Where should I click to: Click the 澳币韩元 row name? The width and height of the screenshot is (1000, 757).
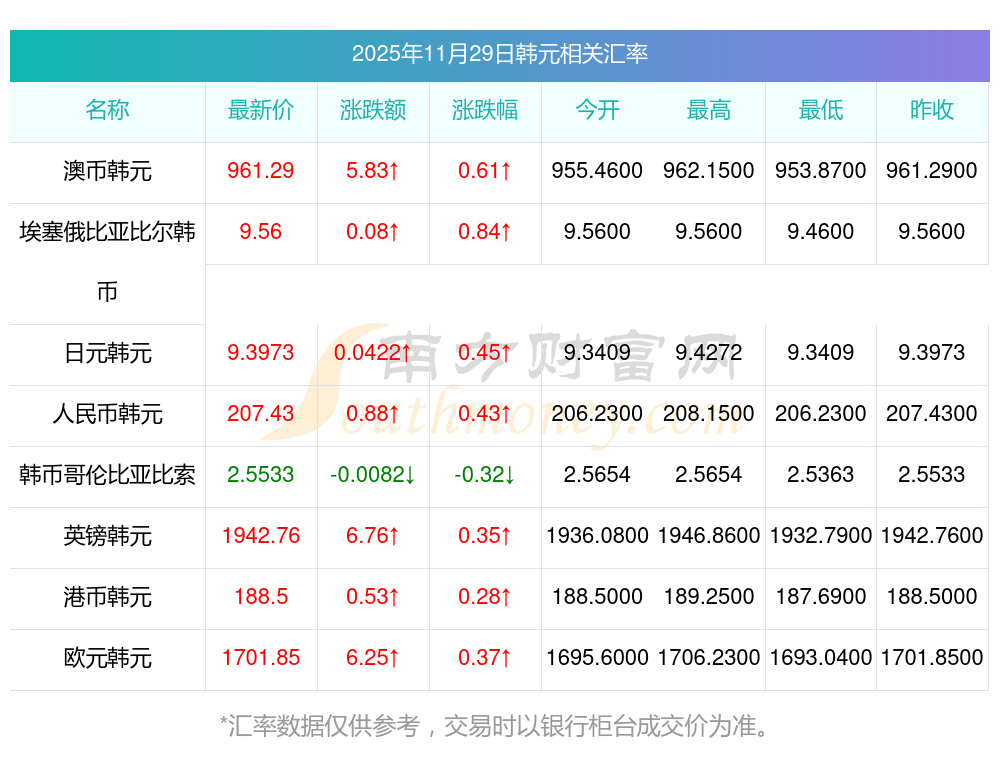(x=107, y=171)
